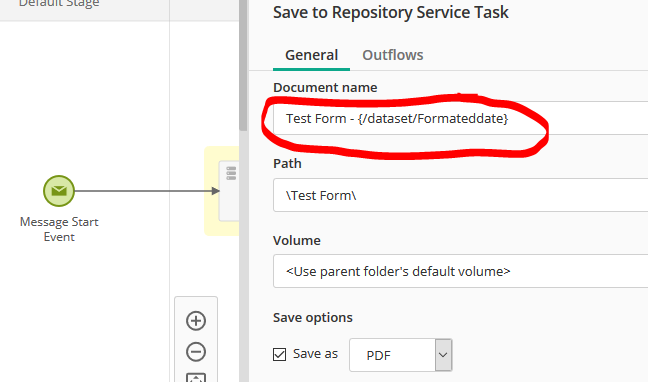Select the Message Start Event envelope icon
Screen dimensions: 648x382
[x=59, y=191]
